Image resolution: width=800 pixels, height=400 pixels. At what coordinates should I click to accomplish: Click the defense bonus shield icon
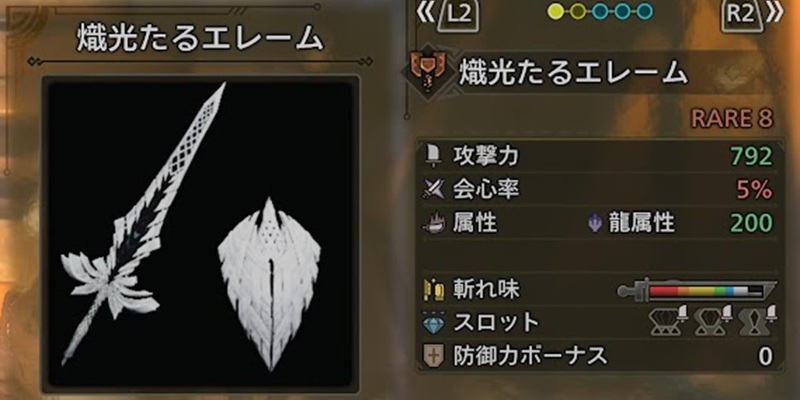click(434, 356)
